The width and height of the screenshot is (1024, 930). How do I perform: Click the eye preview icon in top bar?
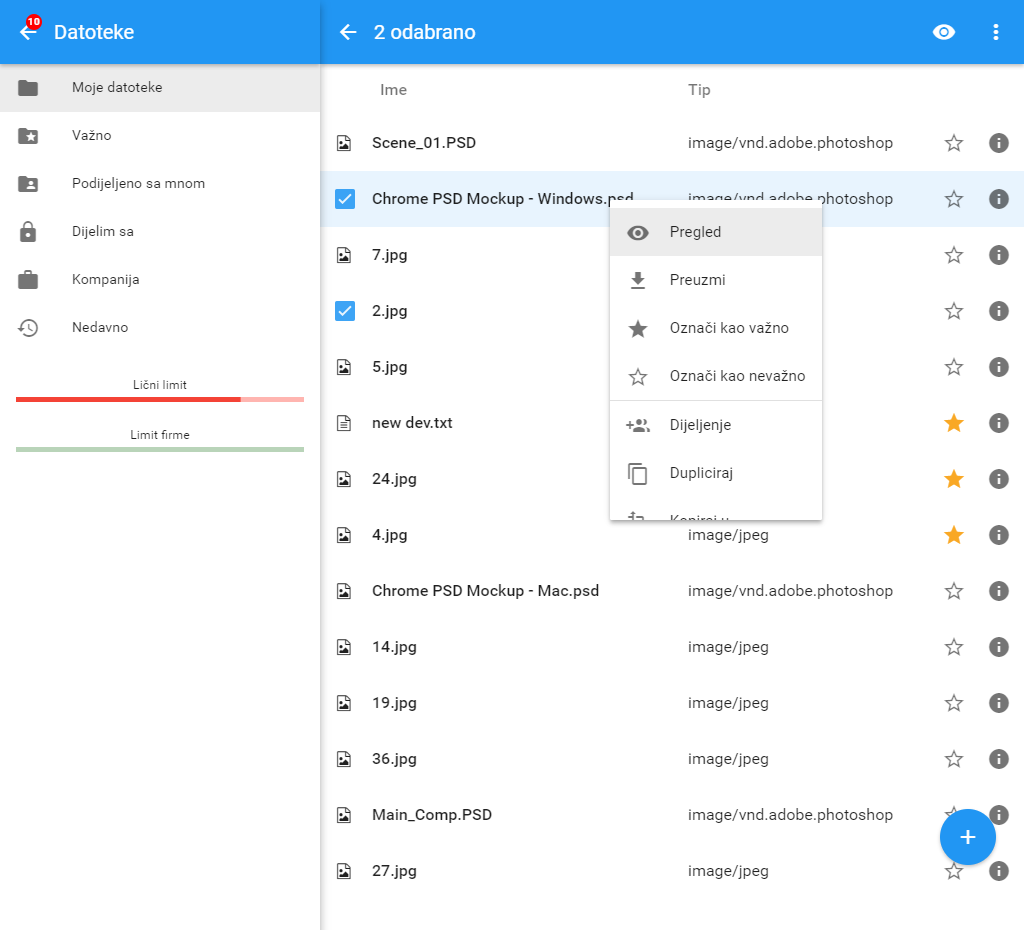click(x=944, y=32)
